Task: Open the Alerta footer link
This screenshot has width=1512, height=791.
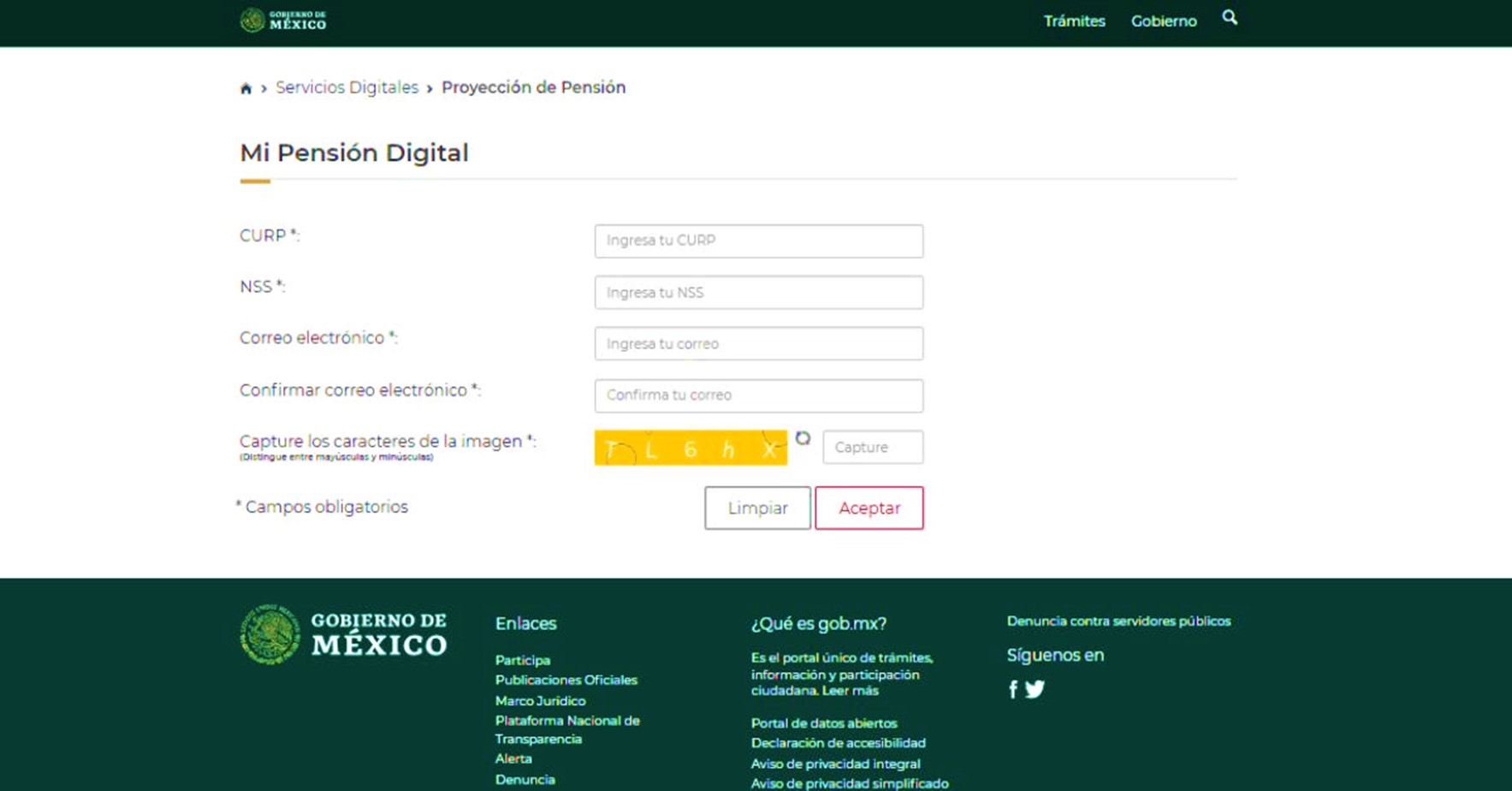Action: [513, 758]
